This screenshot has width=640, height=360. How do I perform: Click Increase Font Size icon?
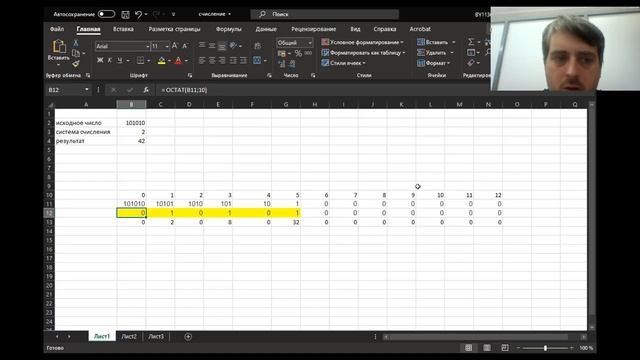[175, 46]
